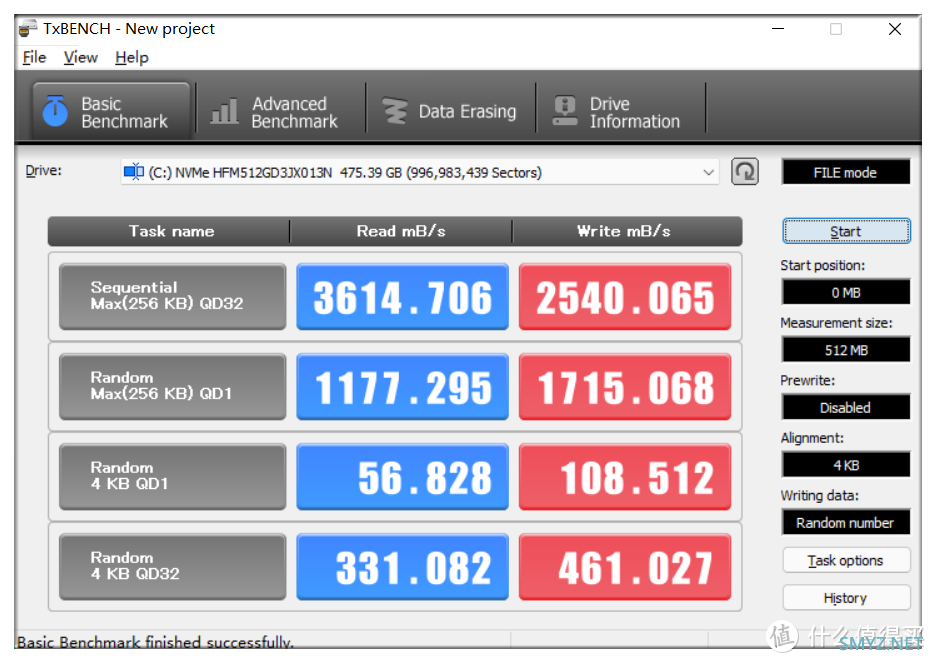Click 4 KB QD32 read result 331.082

point(402,567)
